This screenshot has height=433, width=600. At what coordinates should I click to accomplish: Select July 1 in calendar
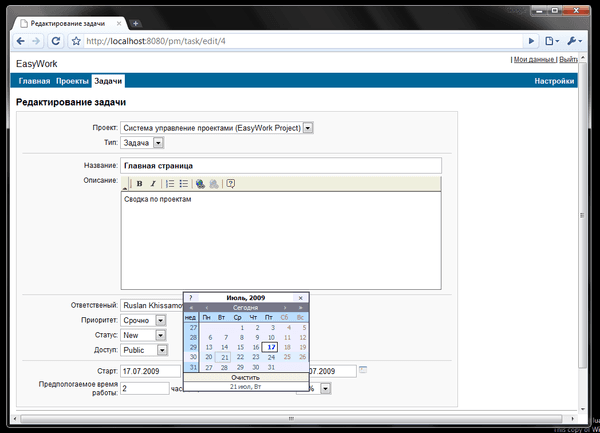[x=241, y=328]
